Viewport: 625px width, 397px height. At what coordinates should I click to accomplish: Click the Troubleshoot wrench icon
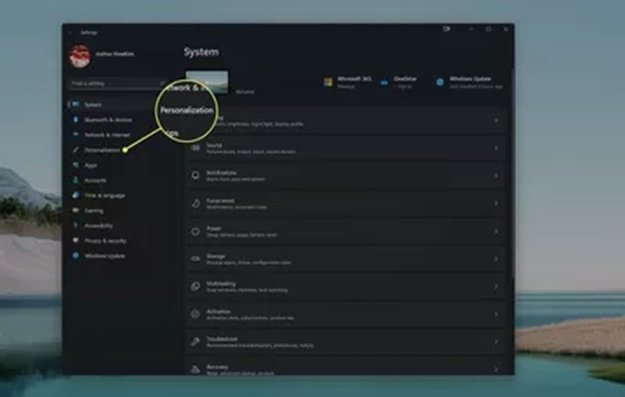pyautogui.click(x=195, y=342)
